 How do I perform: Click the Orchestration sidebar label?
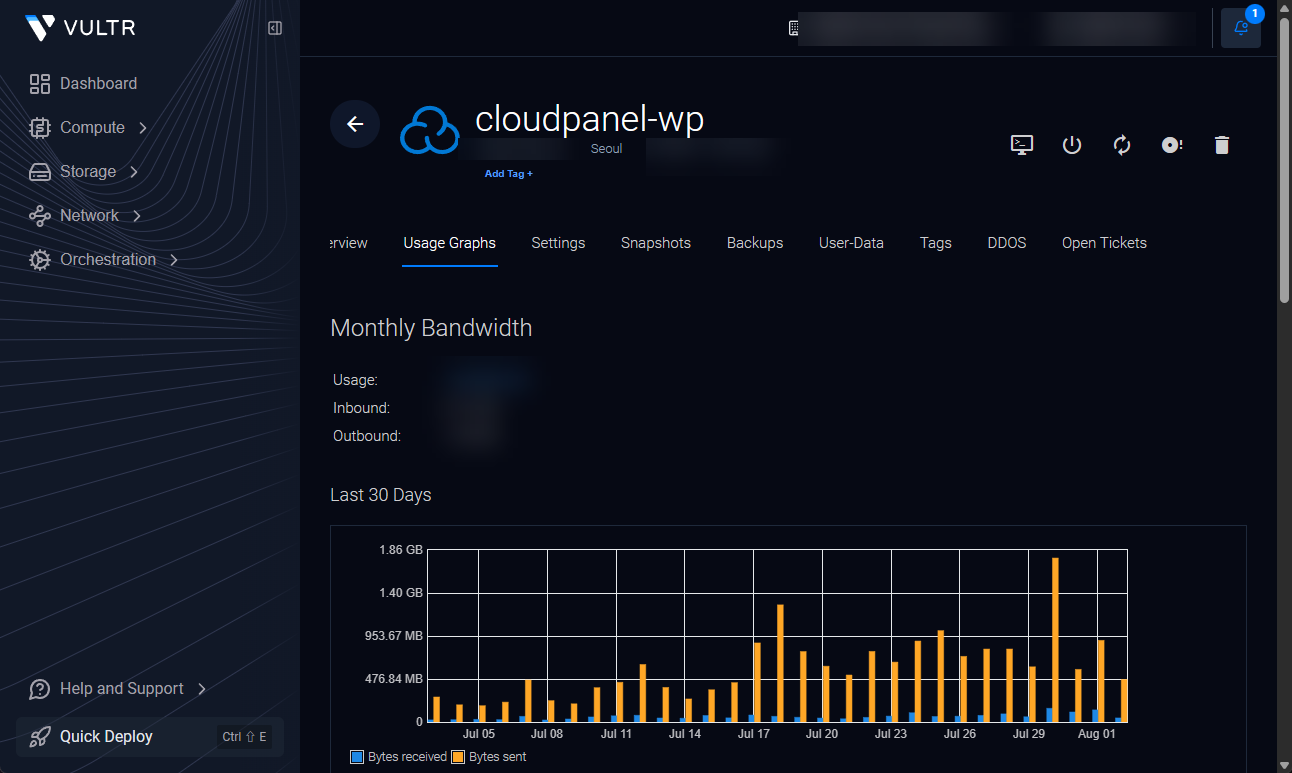[x=108, y=260]
